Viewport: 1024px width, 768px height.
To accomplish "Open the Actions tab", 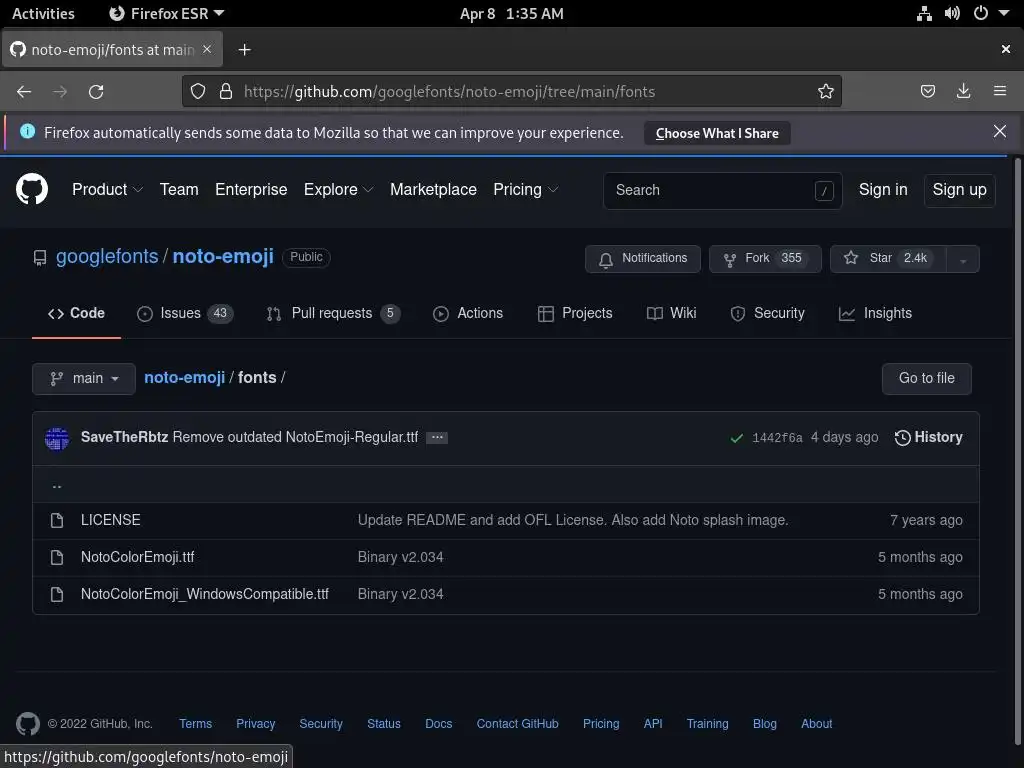I will click(468, 313).
